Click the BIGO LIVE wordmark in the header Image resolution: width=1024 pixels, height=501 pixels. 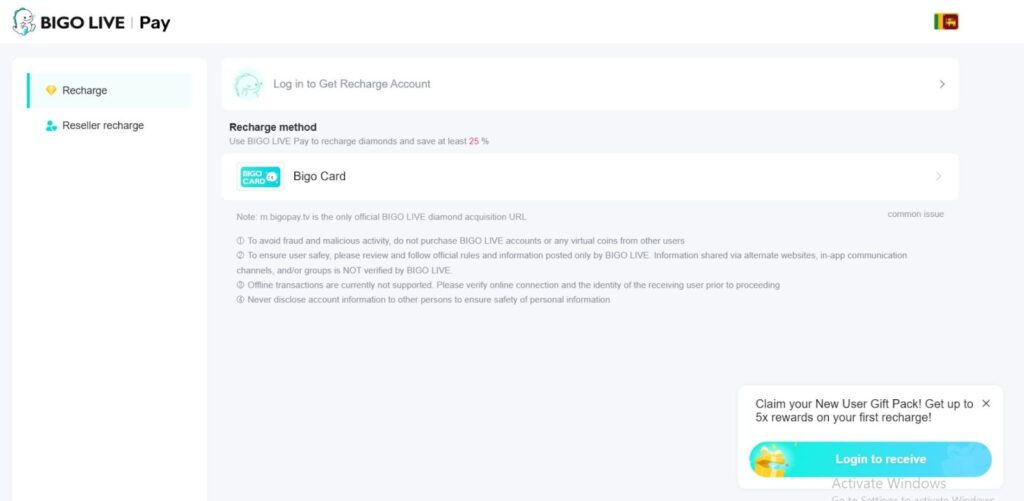coord(82,22)
